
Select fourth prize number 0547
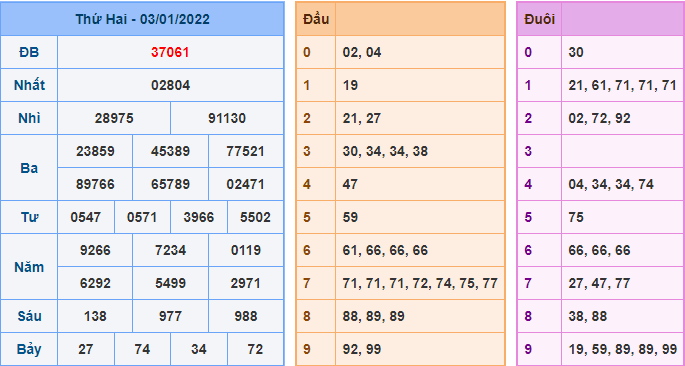coord(86,217)
